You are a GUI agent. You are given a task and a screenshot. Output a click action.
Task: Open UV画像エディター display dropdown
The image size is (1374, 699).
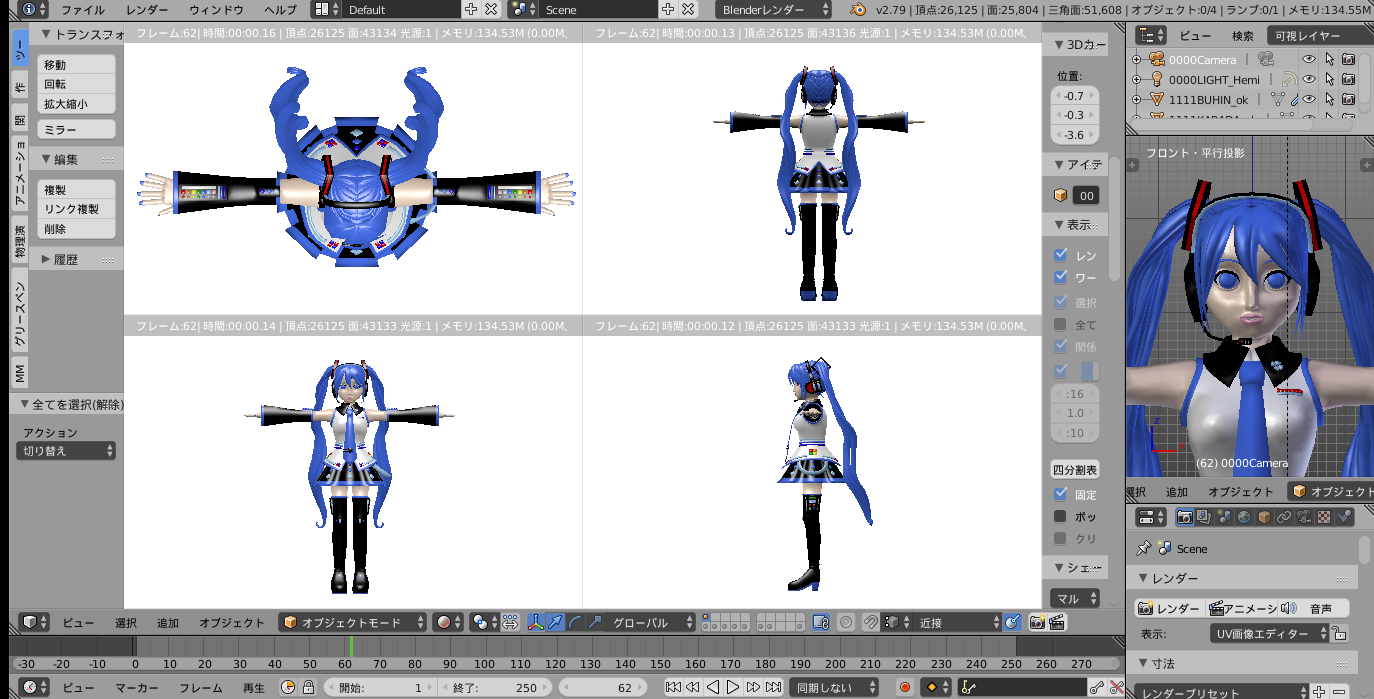pyautogui.click(x=1270, y=634)
